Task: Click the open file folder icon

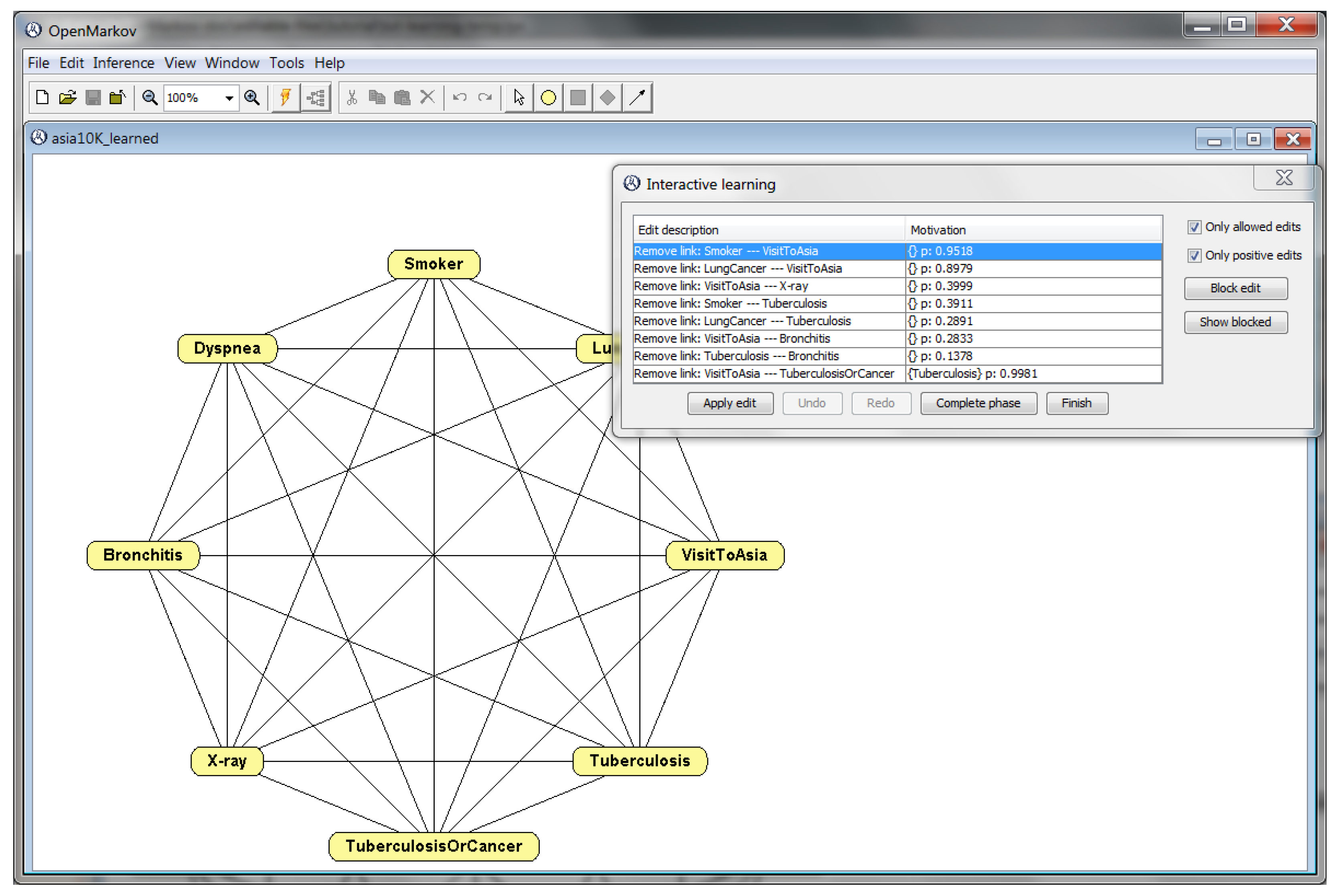Action: tap(67, 98)
